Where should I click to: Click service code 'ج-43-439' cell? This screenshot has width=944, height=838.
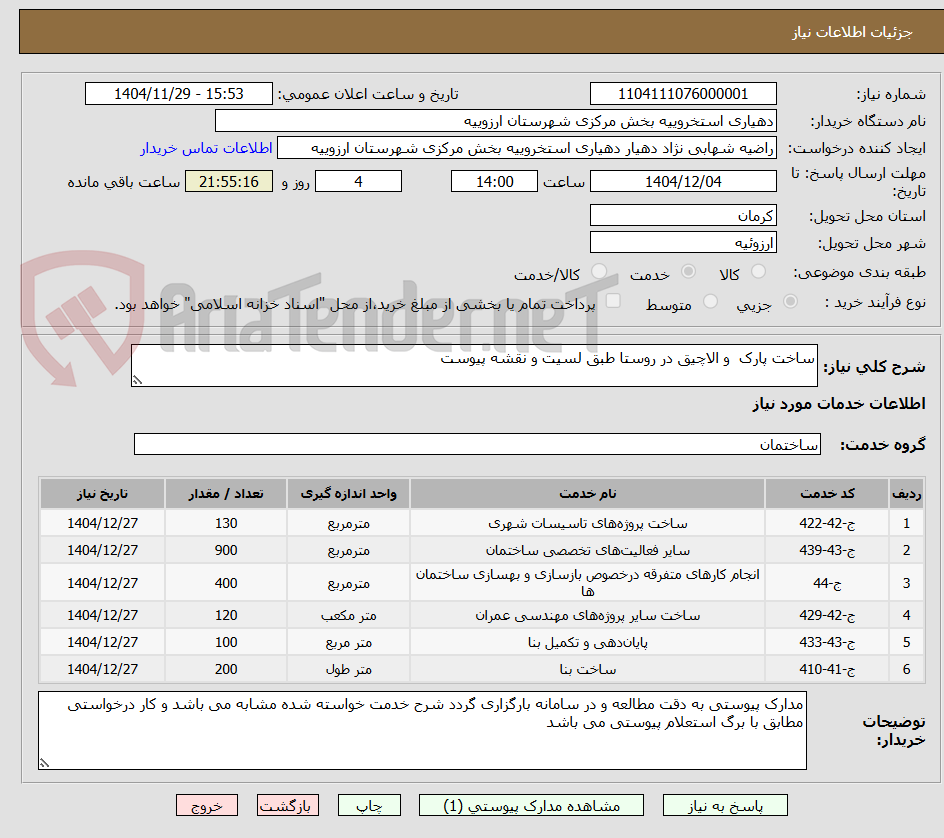pos(827,550)
